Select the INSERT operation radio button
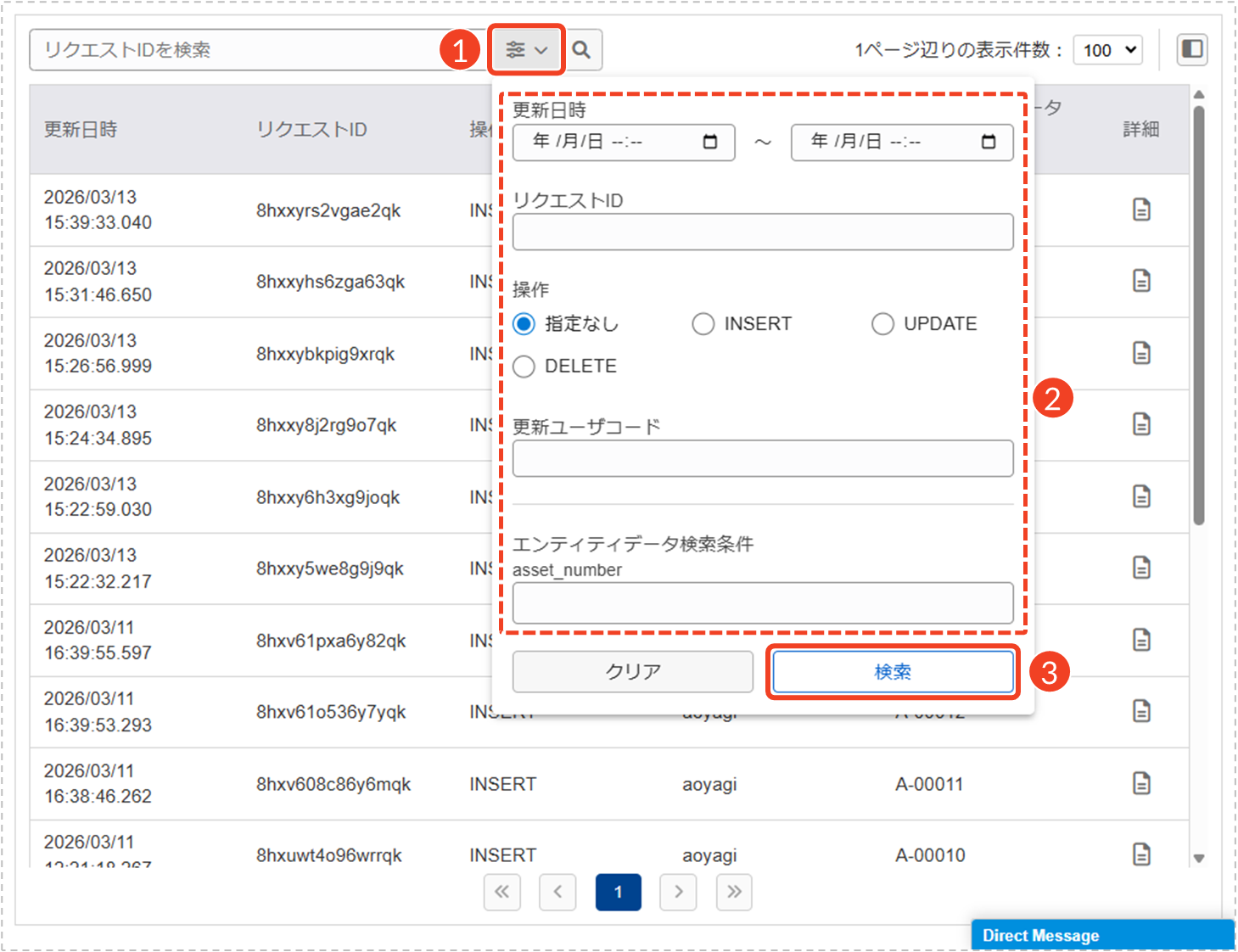Screen dimensions: 1238x952 point(703,324)
